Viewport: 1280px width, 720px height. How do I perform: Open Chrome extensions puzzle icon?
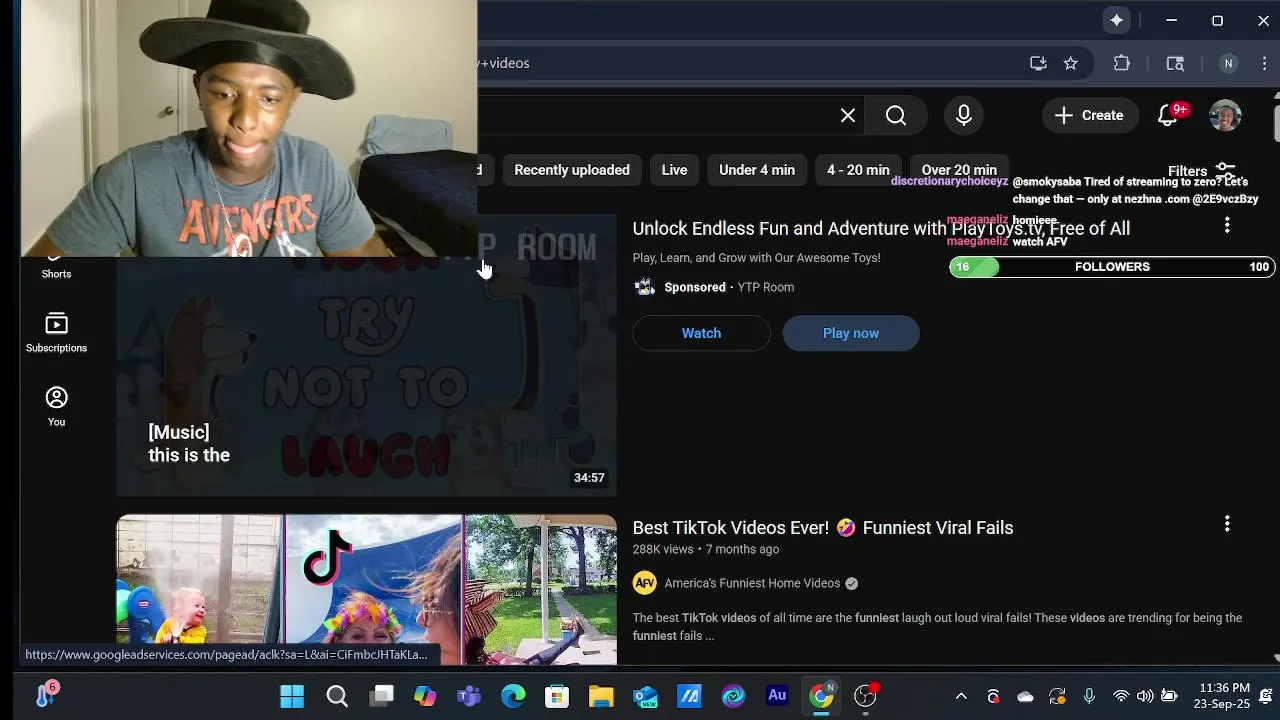coord(1122,63)
